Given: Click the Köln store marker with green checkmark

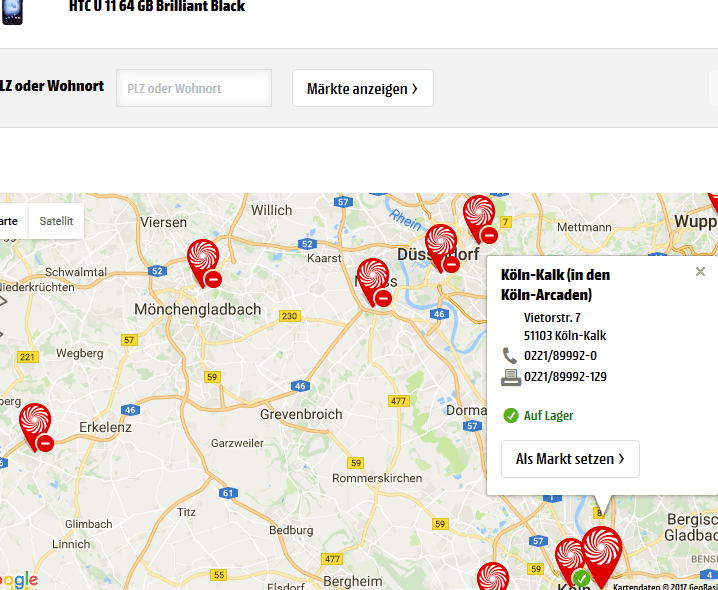Looking at the screenshot, I should coord(570,562).
